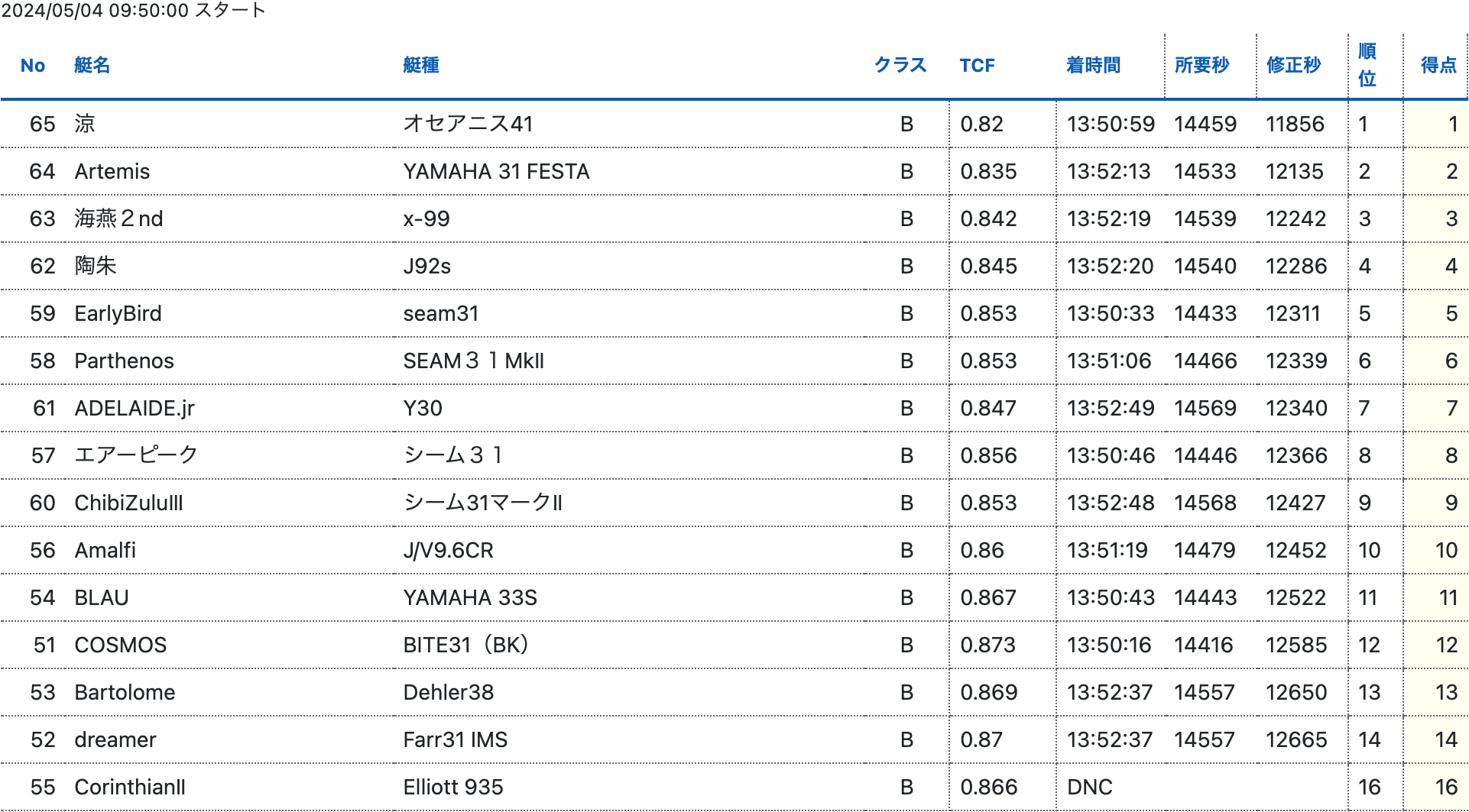Sort table by No column header
This screenshot has height=812, width=1469.
[x=33, y=66]
